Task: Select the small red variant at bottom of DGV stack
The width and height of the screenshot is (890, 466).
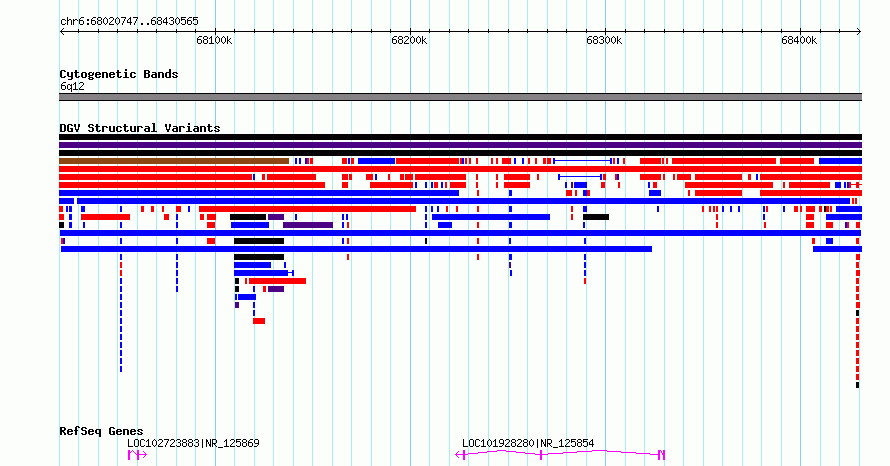Action: coord(259,321)
